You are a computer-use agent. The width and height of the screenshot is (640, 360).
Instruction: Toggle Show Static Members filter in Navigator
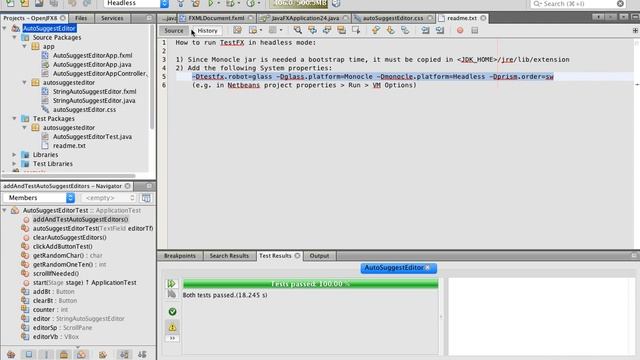[46, 354]
